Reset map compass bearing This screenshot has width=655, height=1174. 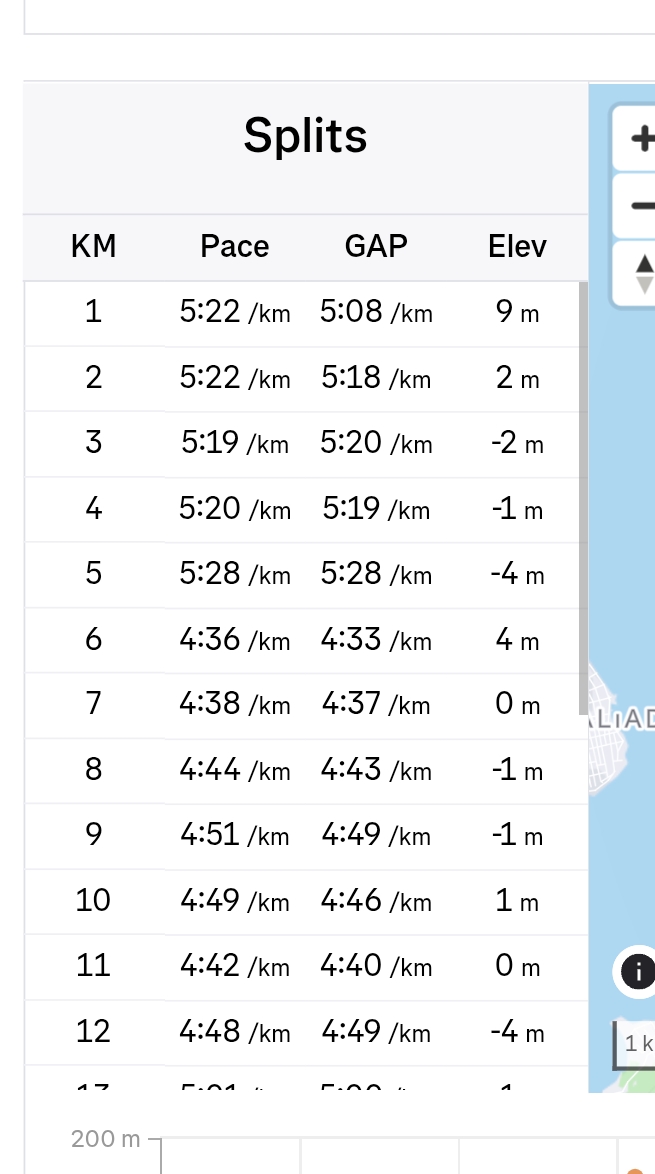(x=641, y=273)
